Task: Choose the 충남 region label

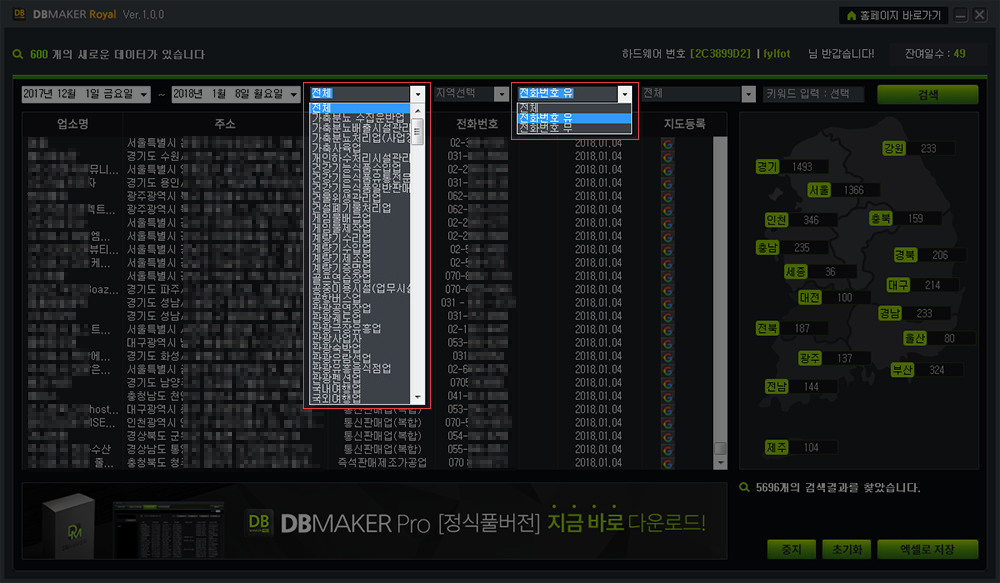Action: (767, 247)
